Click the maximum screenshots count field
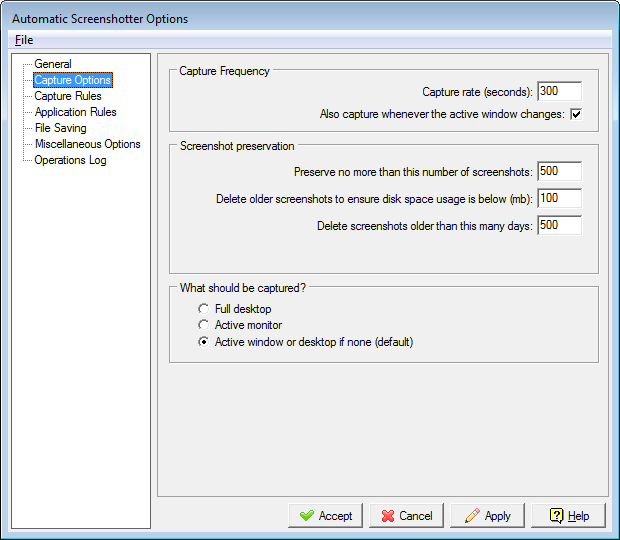Image resolution: width=620 pixels, height=540 pixels. [x=559, y=172]
